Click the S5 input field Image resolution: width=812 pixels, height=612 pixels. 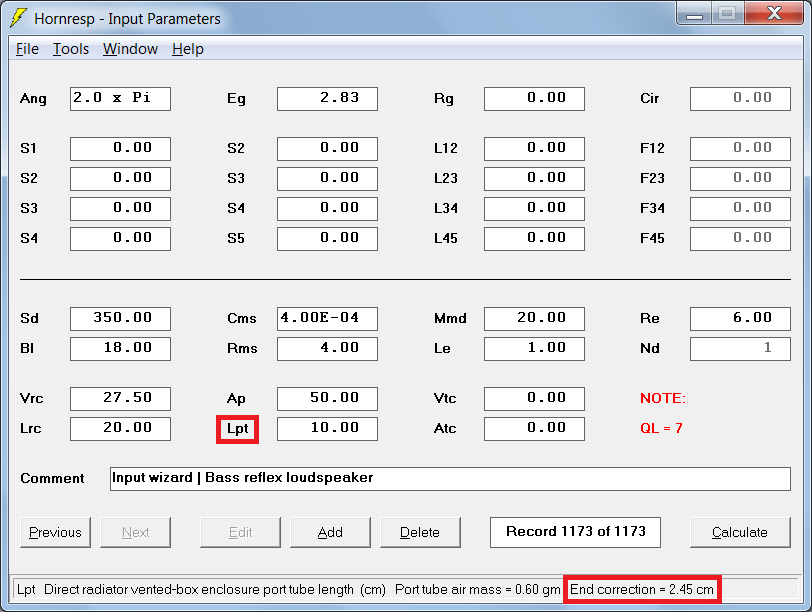(327, 239)
